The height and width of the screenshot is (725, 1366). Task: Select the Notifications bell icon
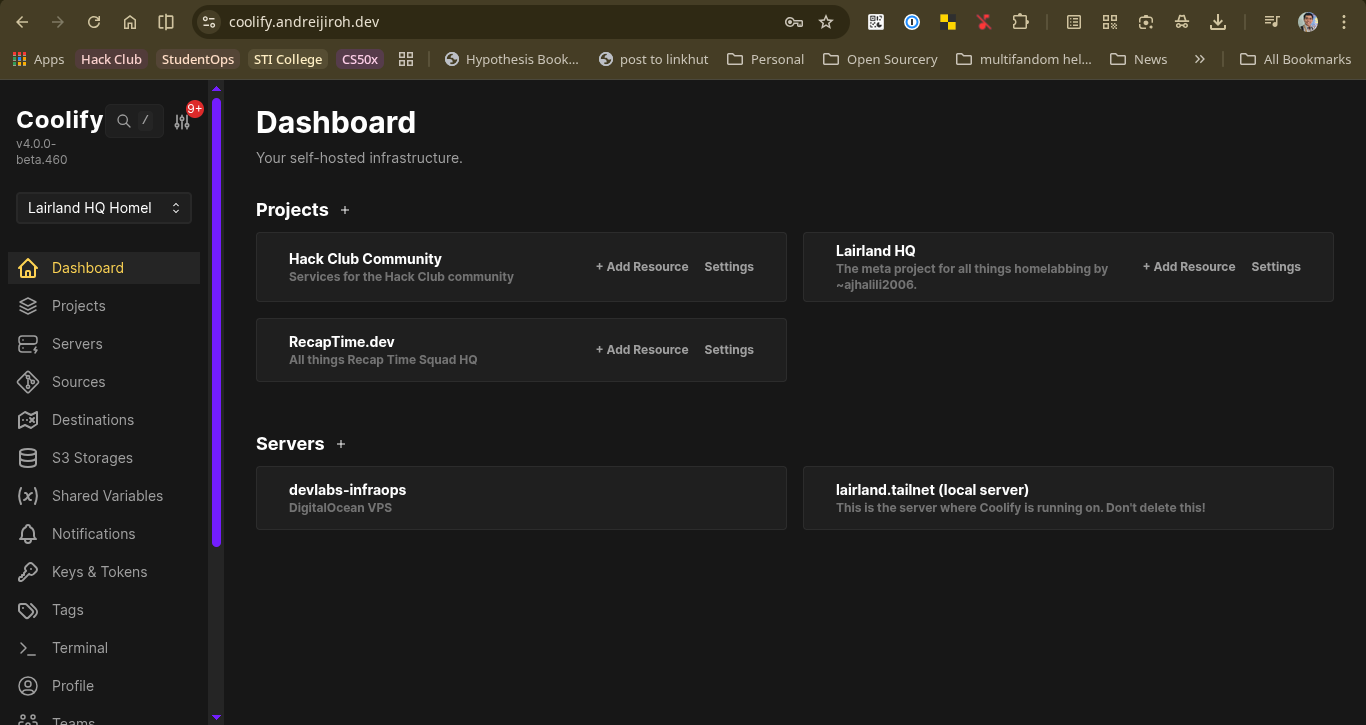click(x=28, y=534)
